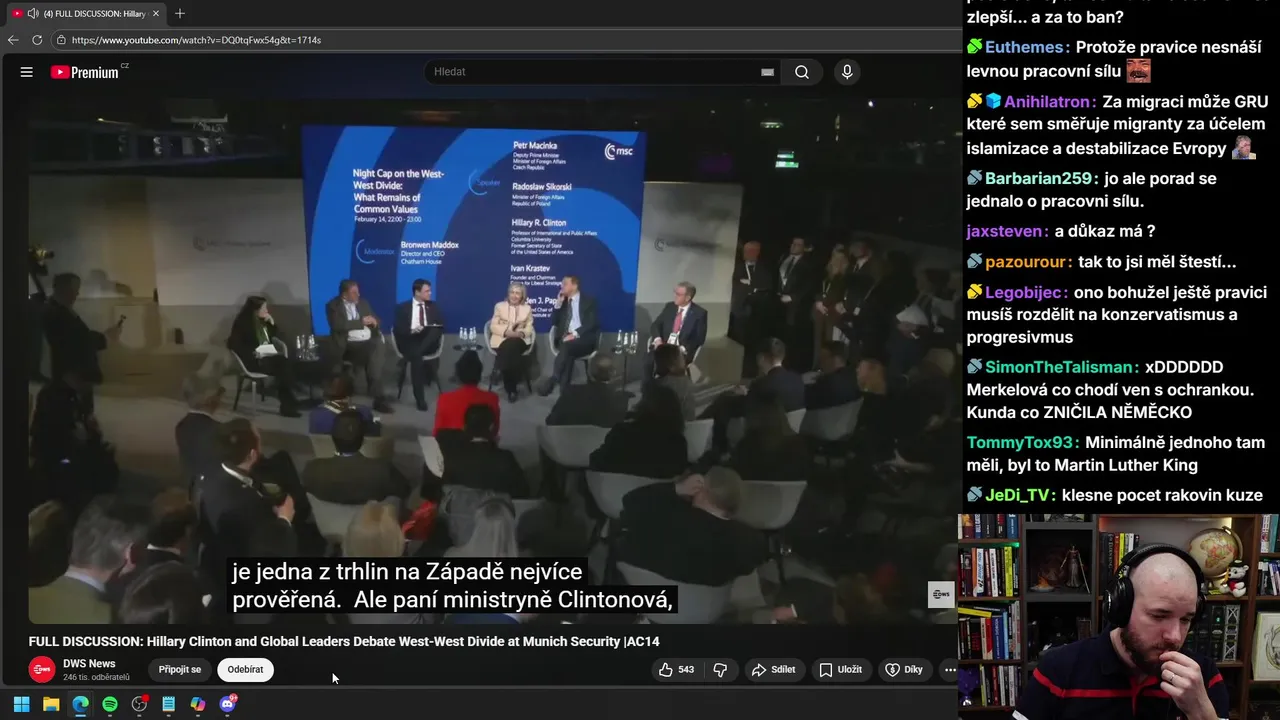Click the Připojit se join button

(x=180, y=670)
